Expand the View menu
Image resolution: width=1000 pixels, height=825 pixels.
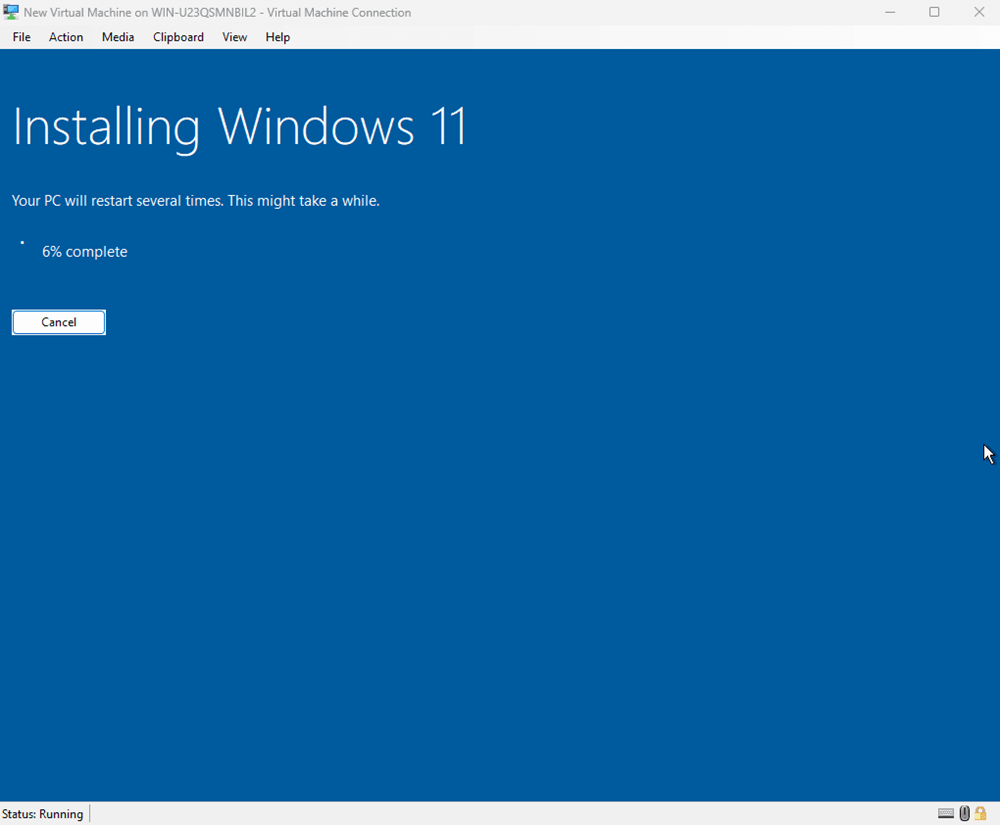point(234,37)
